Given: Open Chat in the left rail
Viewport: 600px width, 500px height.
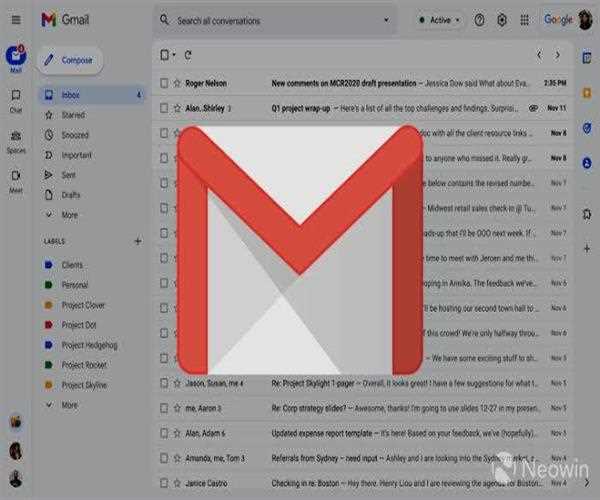Looking at the screenshot, I should point(16,100).
